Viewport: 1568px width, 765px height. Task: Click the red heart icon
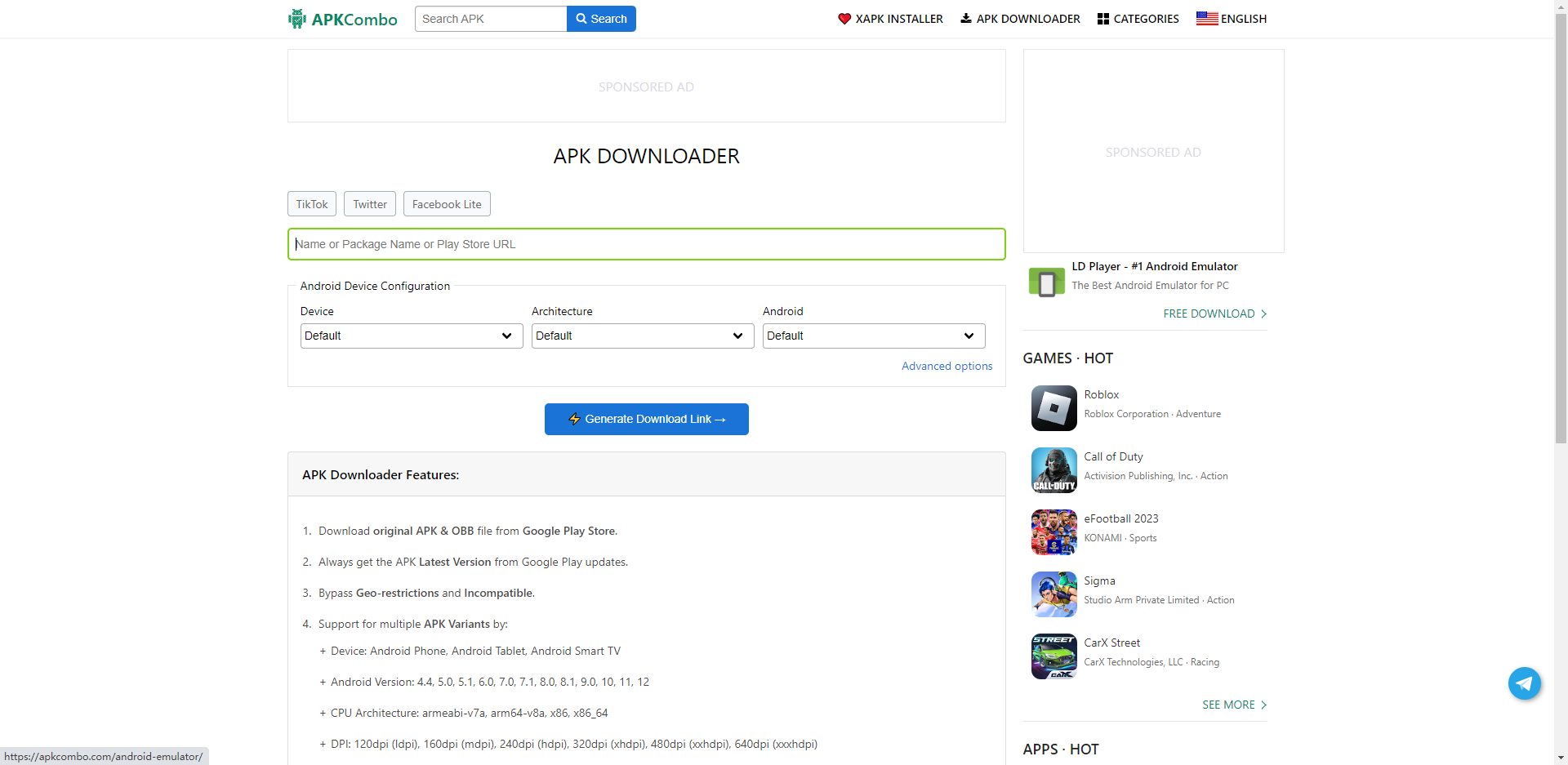[844, 19]
